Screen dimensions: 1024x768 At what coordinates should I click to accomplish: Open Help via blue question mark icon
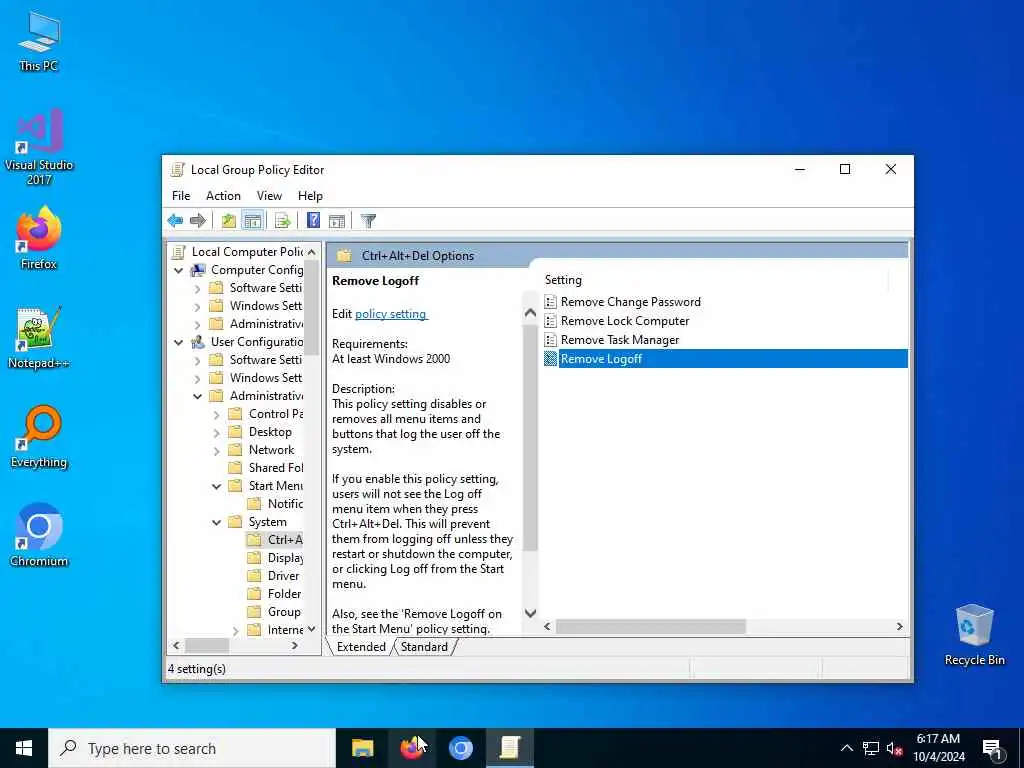[313, 221]
